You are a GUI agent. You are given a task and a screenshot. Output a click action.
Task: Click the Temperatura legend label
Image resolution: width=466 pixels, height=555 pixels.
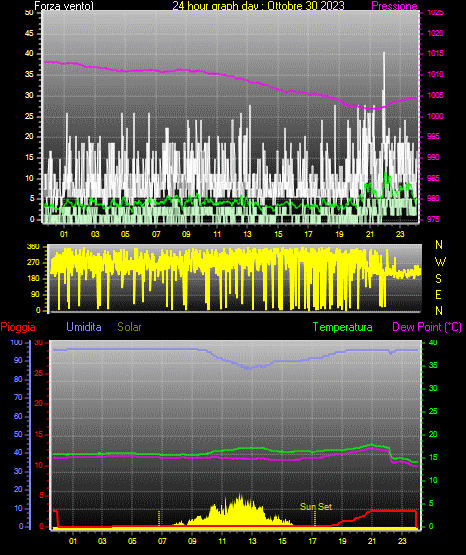(343, 327)
